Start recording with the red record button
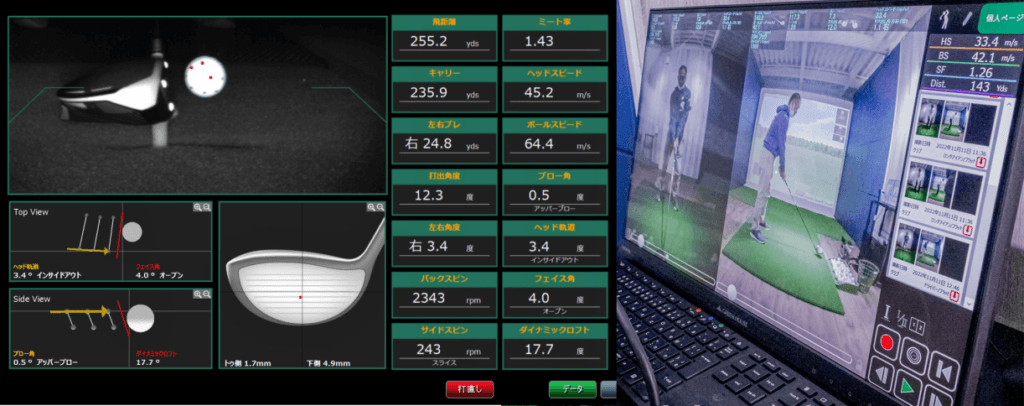 point(886,341)
